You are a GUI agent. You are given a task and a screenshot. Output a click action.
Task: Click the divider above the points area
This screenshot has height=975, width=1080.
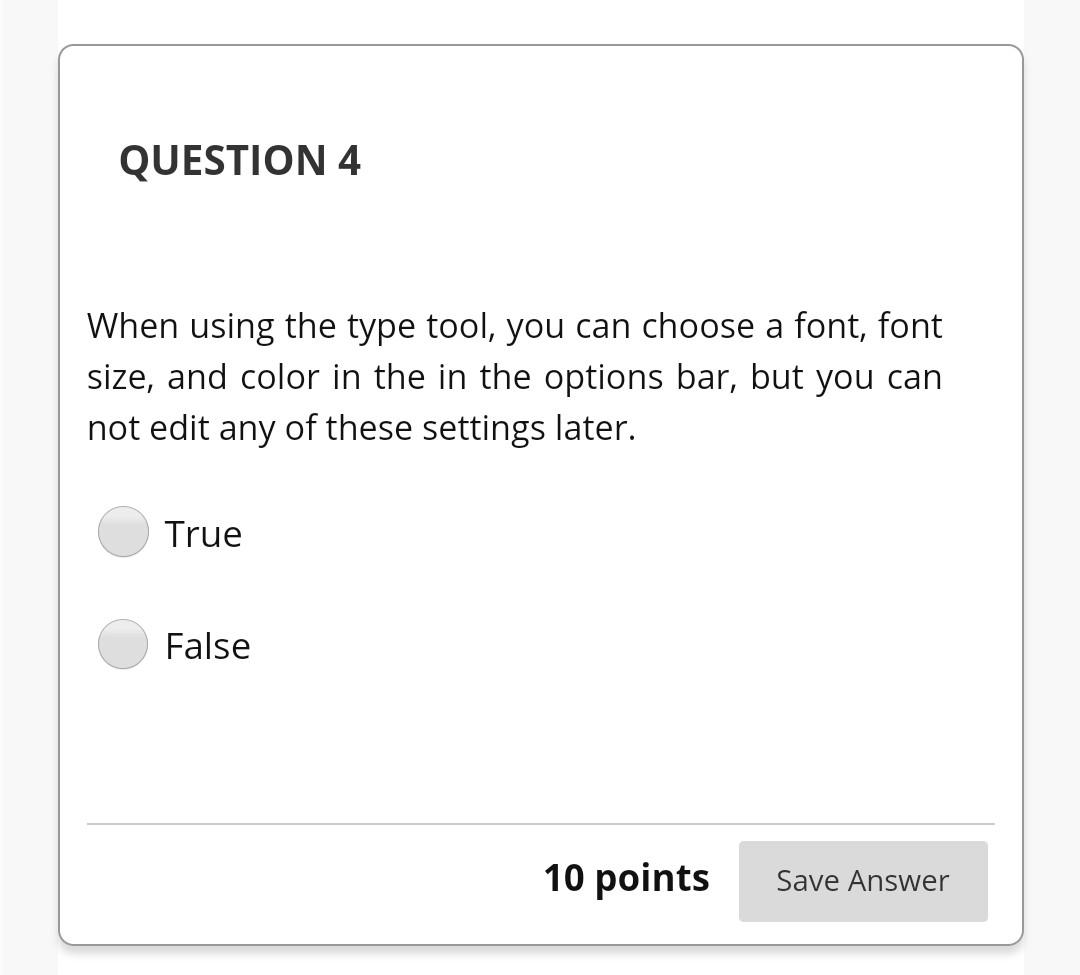[540, 823]
